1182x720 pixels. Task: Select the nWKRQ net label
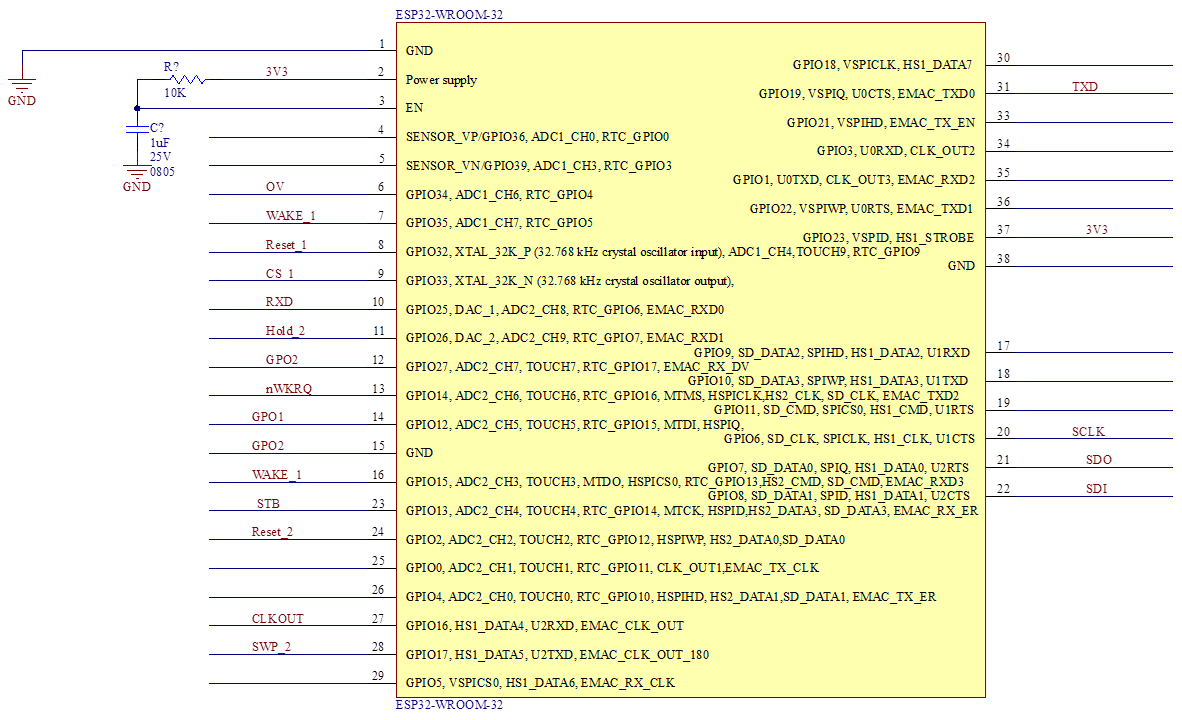point(289,389)
